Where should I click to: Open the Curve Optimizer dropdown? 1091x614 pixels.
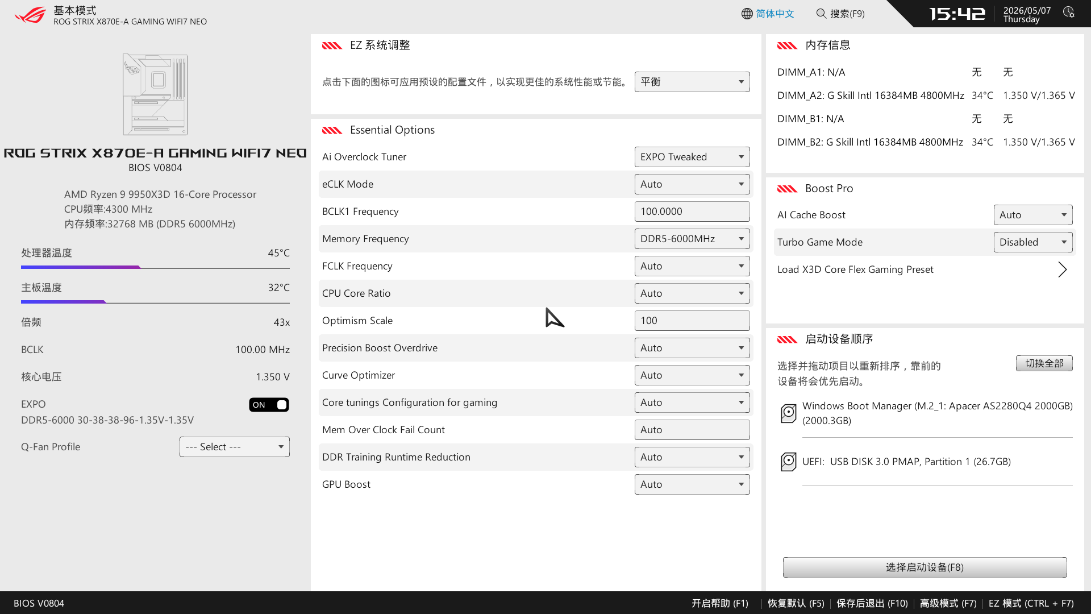coord(692,375)
